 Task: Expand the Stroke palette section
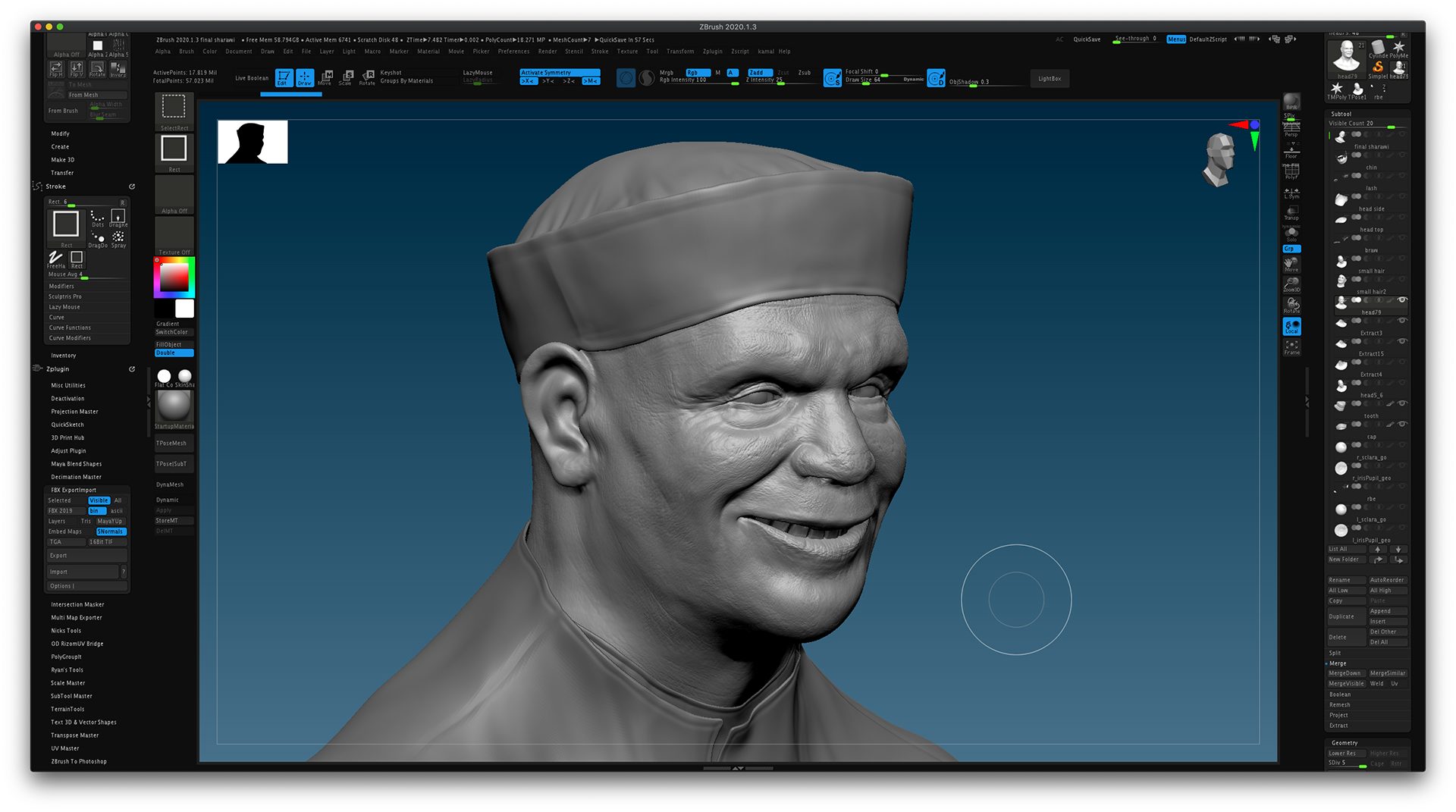pyautogui.click(x=56, y=187)
